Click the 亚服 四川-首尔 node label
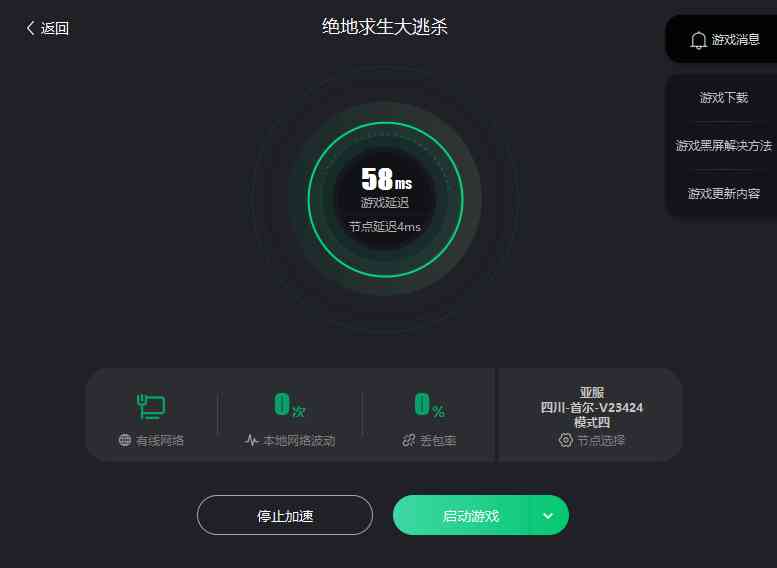777x568 pixels. point(592,407)
